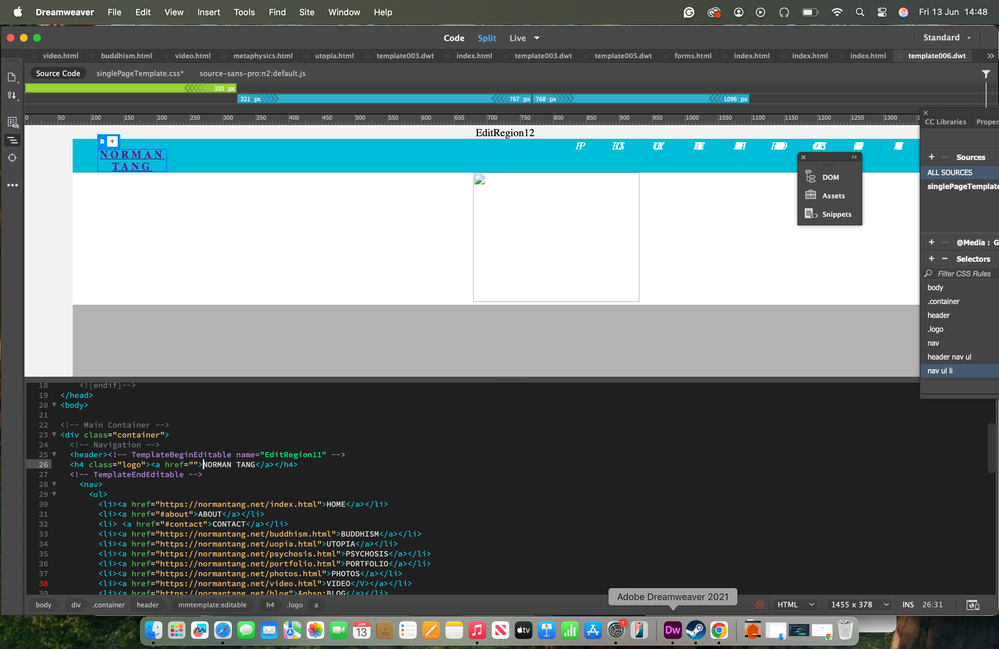Open Dreamweaver in the Dock
This screenshot has height=649, width=999.
point(672,630)
